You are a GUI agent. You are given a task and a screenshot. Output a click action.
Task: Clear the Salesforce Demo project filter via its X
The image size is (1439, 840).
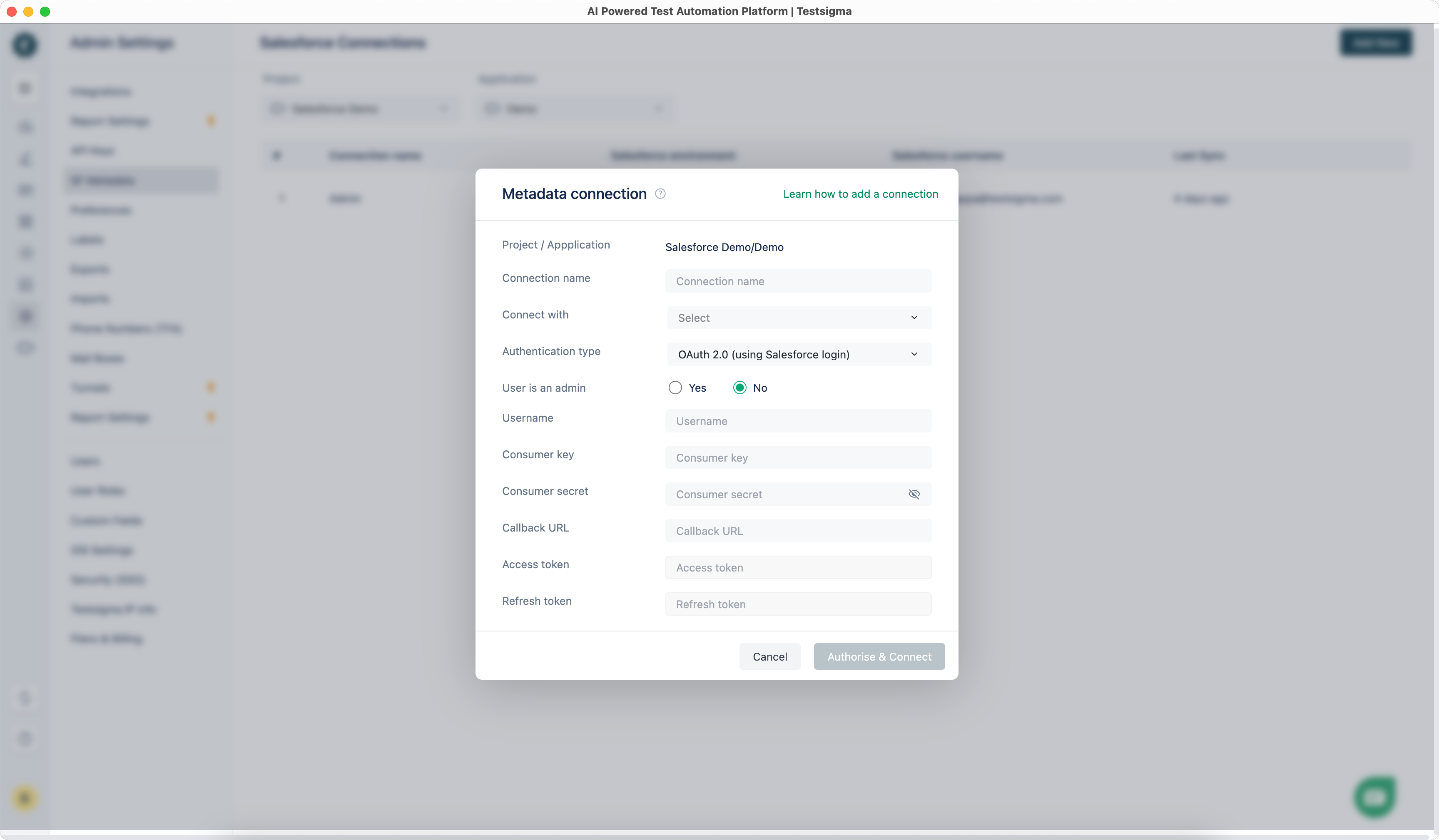[445, 109]
